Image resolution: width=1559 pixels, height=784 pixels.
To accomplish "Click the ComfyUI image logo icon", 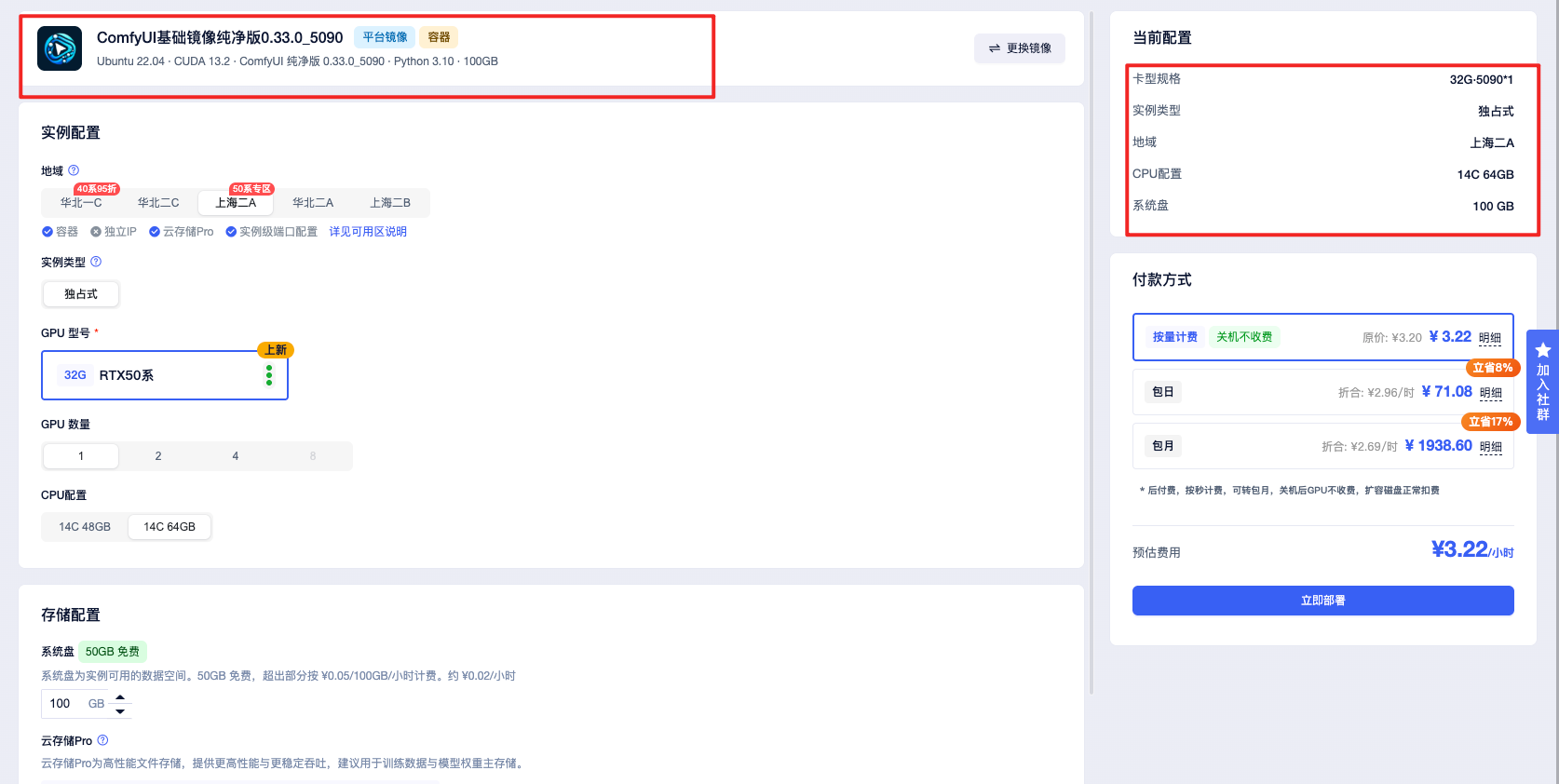I will click(x=60, y=48).
